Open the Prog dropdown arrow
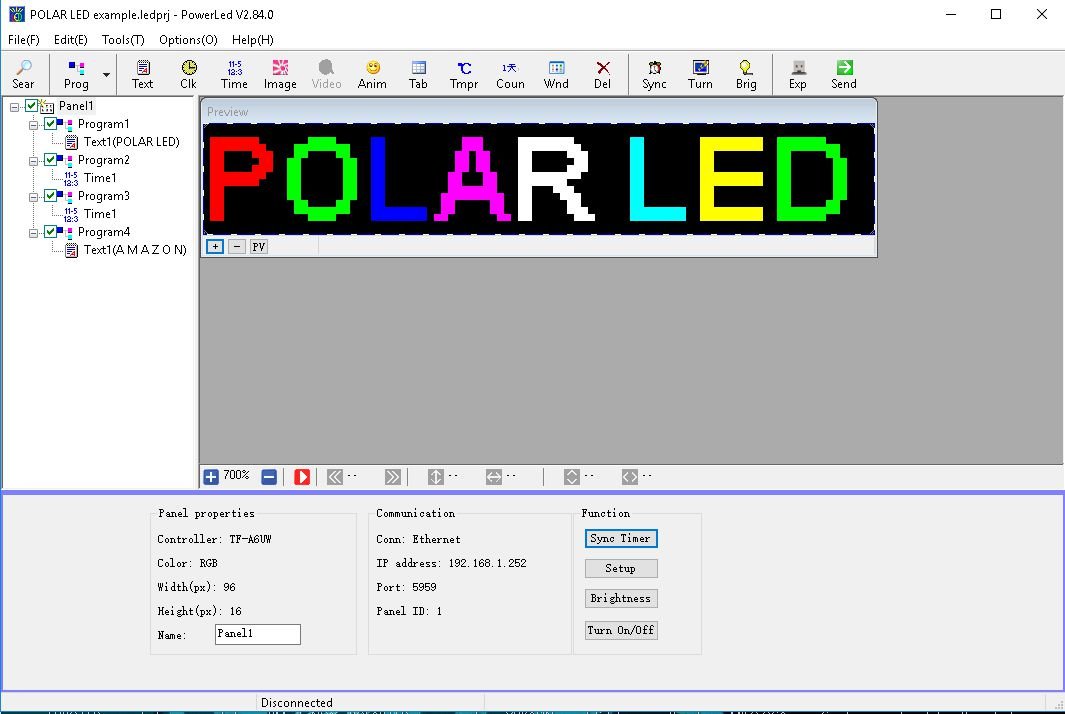The image size is (1065, 714). coord(106,72)
